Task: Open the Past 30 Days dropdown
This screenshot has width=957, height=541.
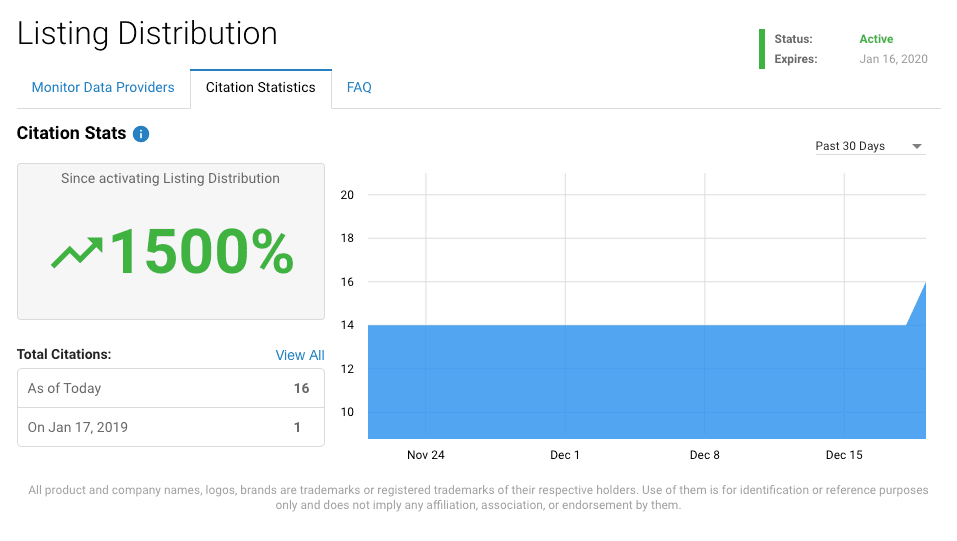Action: point(869,146)
